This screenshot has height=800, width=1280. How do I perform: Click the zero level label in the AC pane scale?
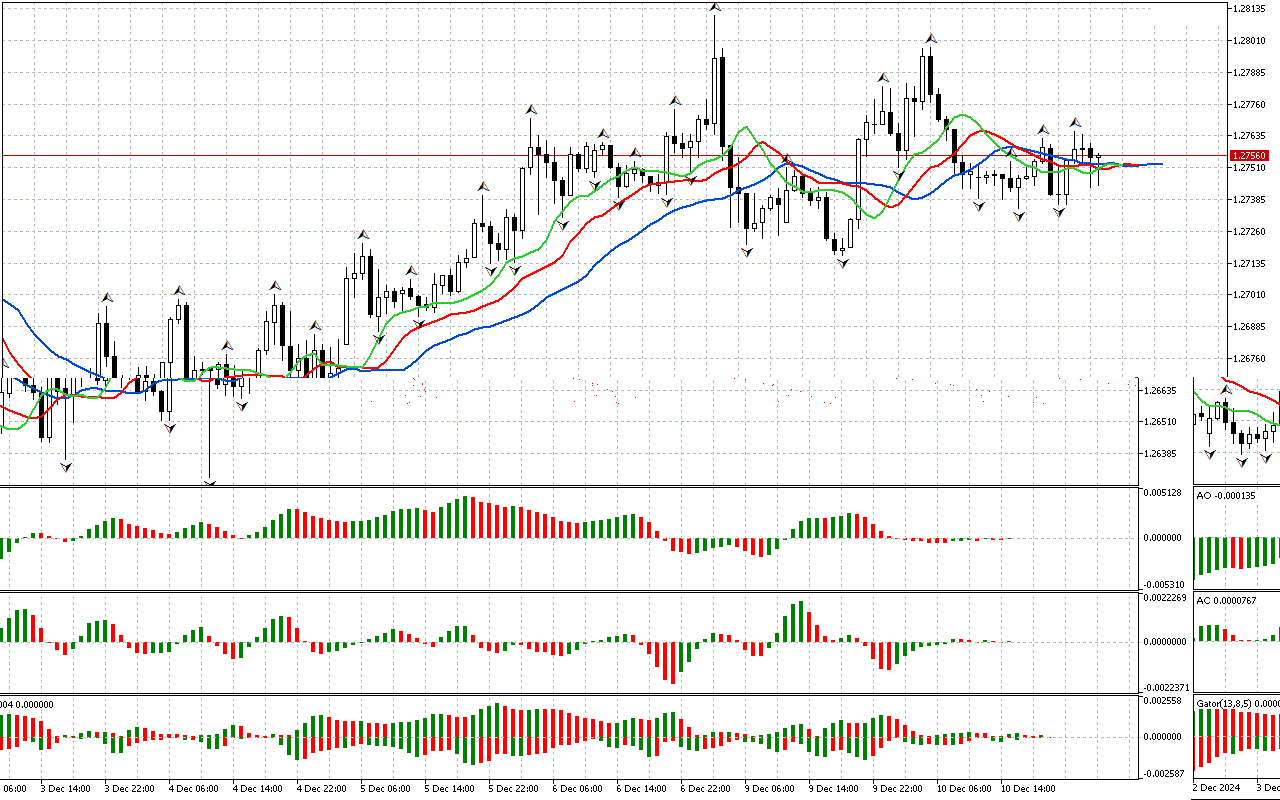[1166, 642]
